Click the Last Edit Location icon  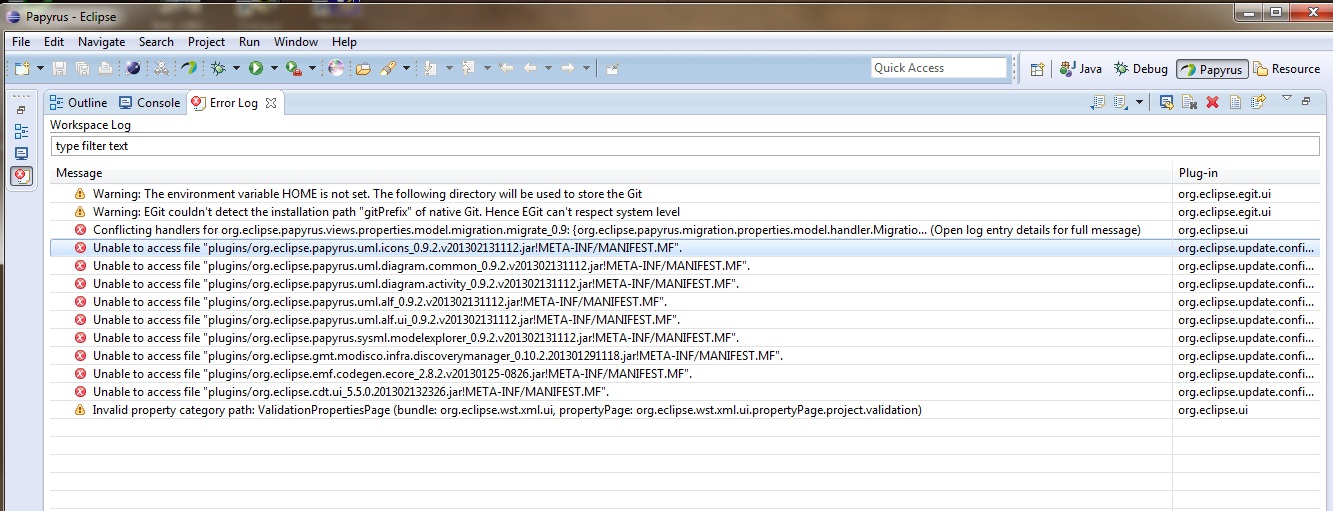pyautogui.click(x=506, y=68)
